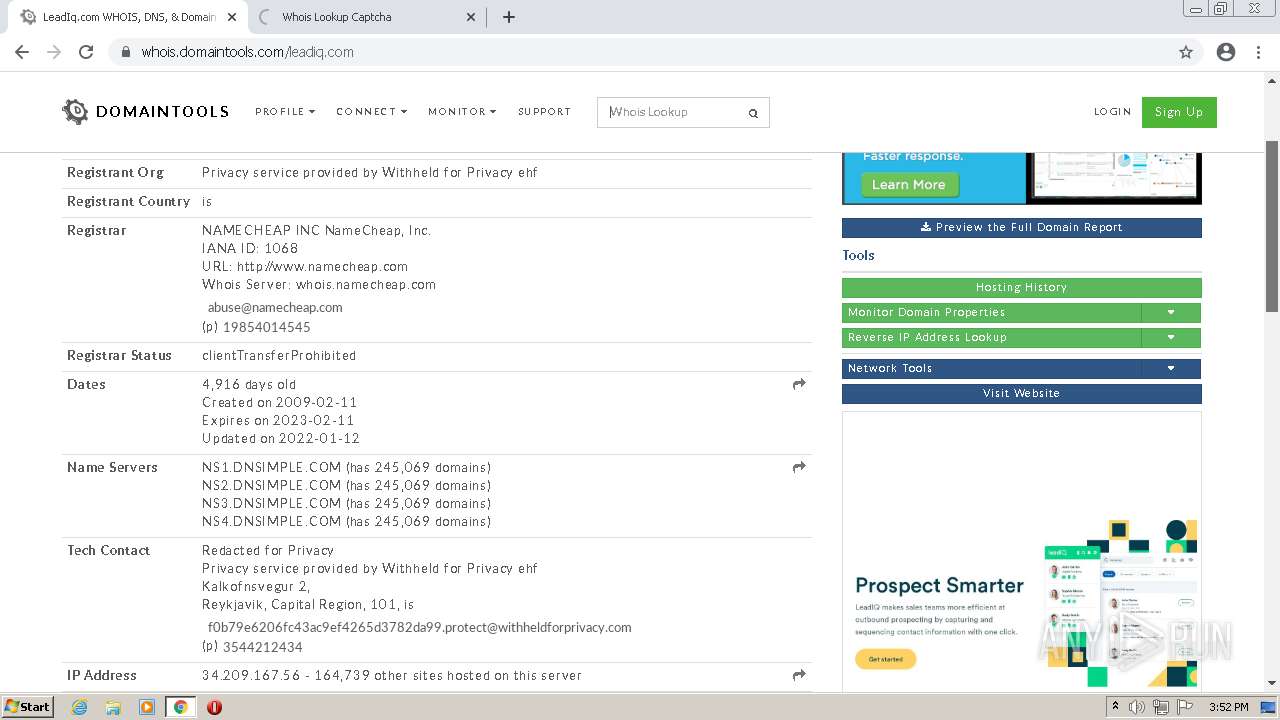Click the address bar URL
1280x720 pixels.
point(247,52)
